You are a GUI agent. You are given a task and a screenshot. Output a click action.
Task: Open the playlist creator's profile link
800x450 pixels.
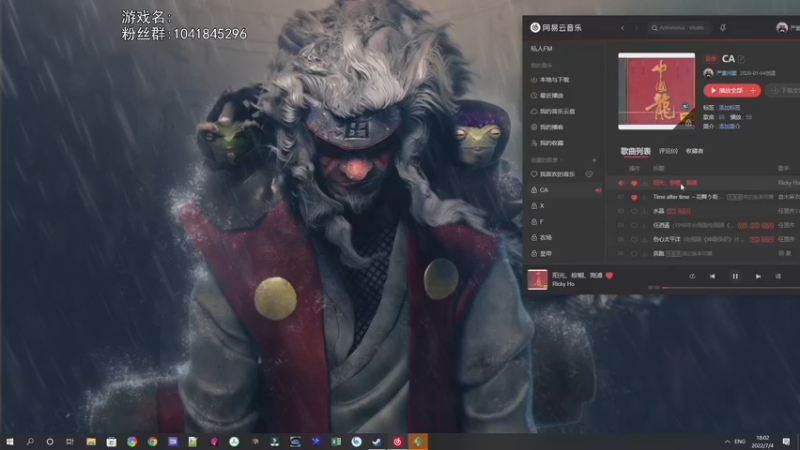point(726,73)
